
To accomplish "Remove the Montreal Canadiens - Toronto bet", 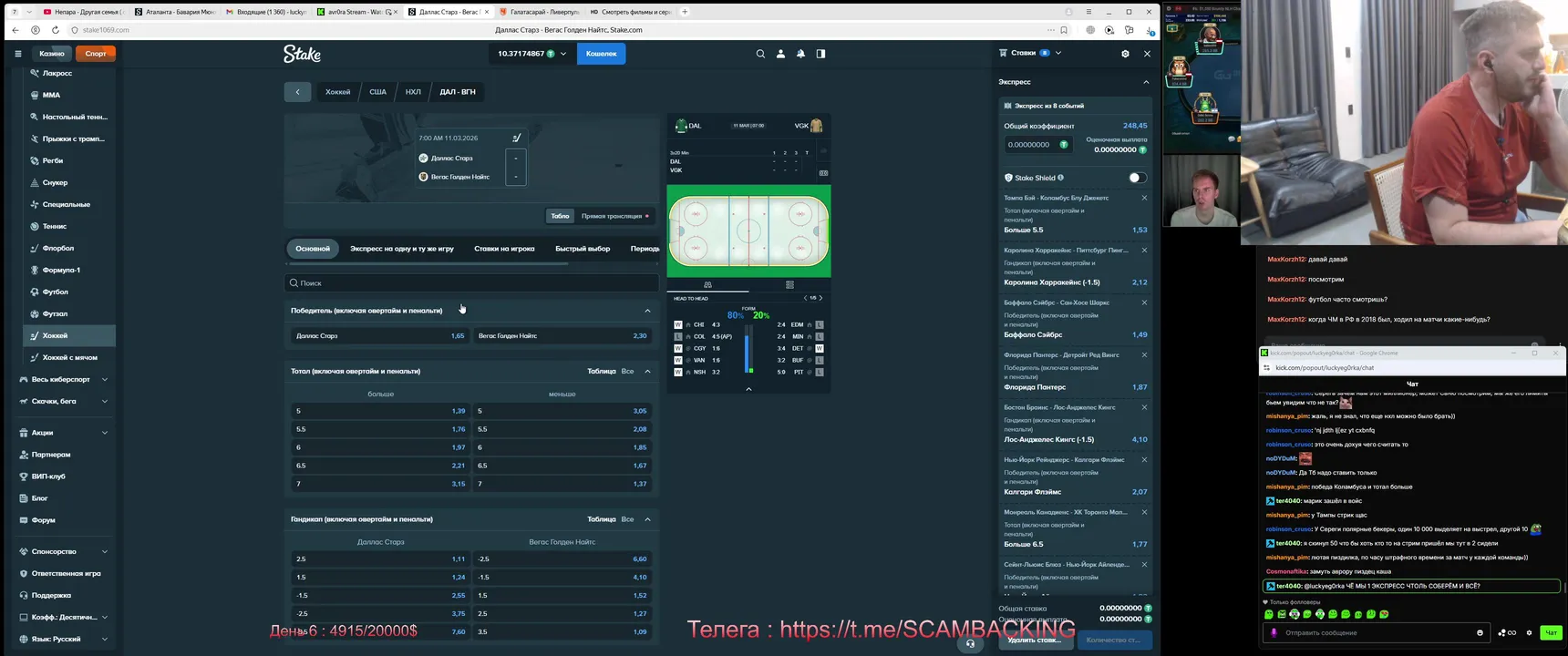I will [1144, 512].
